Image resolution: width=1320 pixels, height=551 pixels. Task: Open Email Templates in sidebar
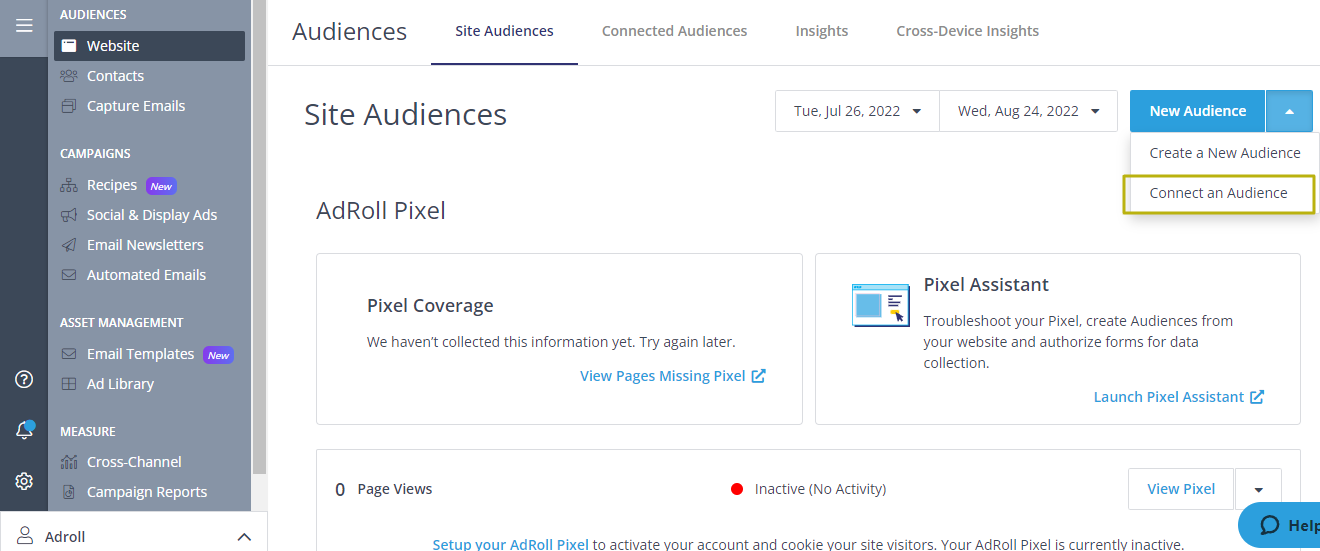point(140,354)
